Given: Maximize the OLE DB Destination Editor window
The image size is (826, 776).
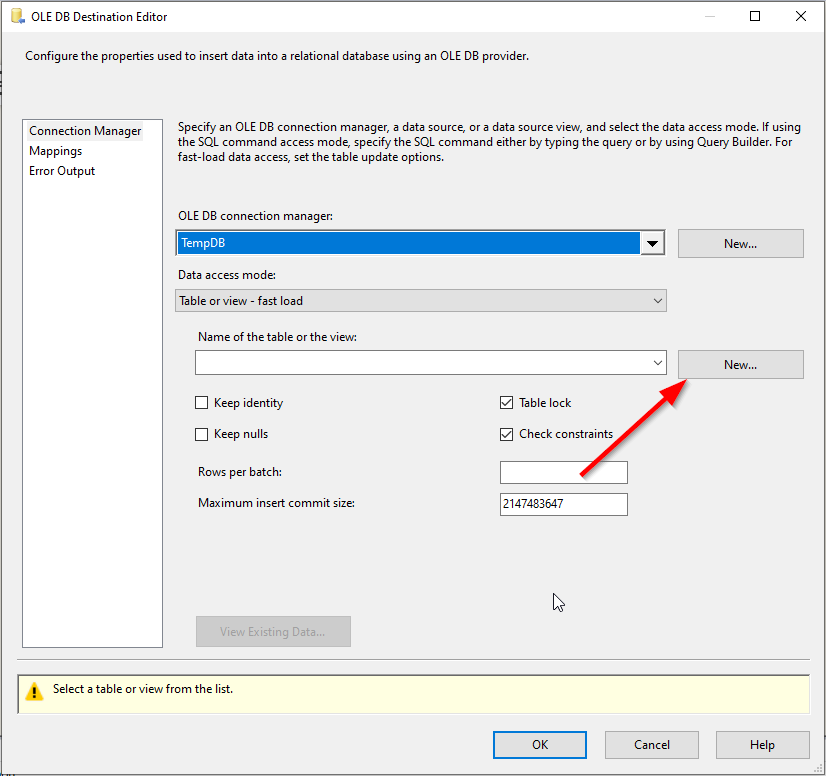Looking at the screenshot, I should [x=755, y=16].
